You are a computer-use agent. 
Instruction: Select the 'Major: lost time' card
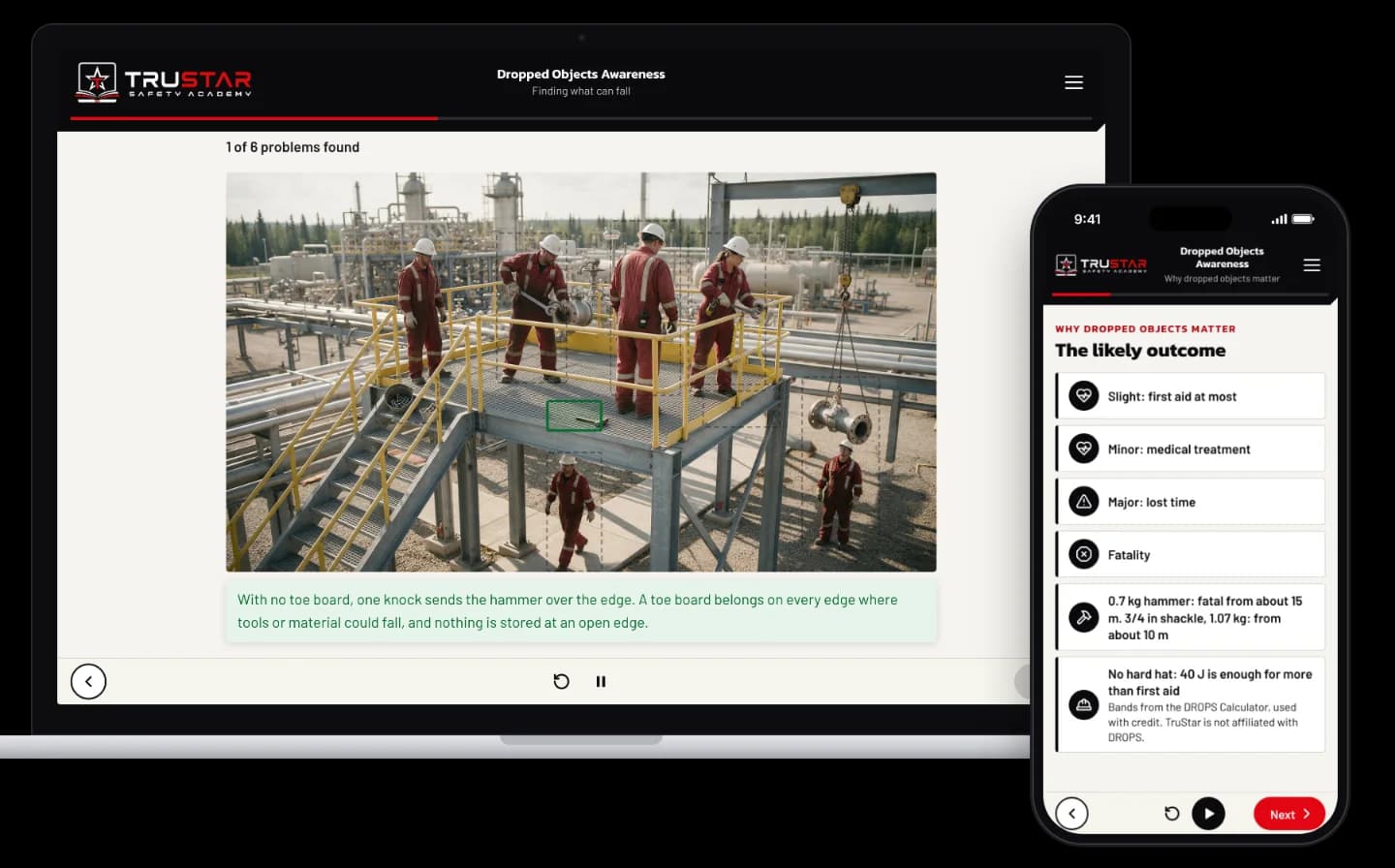pos(1191,502)
